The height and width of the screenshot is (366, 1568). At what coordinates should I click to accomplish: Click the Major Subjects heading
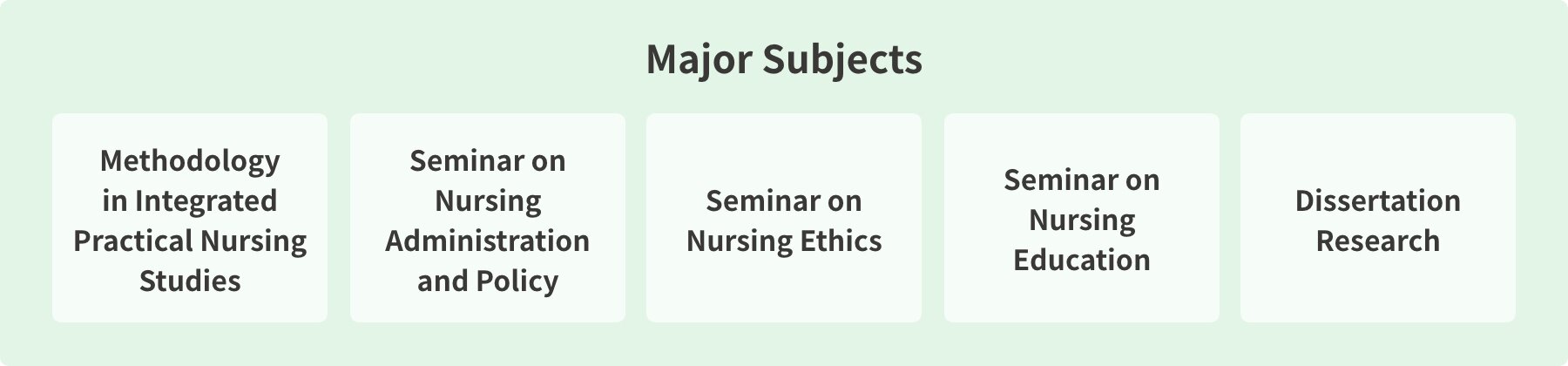click(784, 60)
